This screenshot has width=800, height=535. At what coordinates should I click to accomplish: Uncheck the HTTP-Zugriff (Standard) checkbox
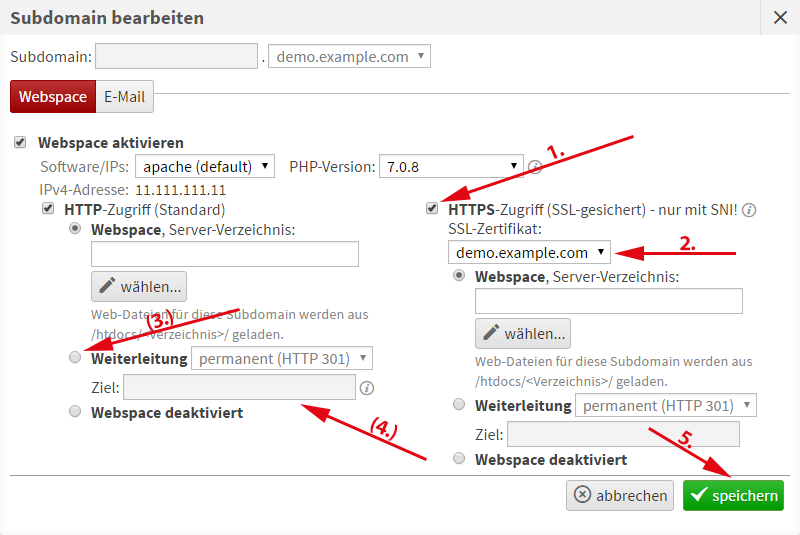tap(47, 210)
